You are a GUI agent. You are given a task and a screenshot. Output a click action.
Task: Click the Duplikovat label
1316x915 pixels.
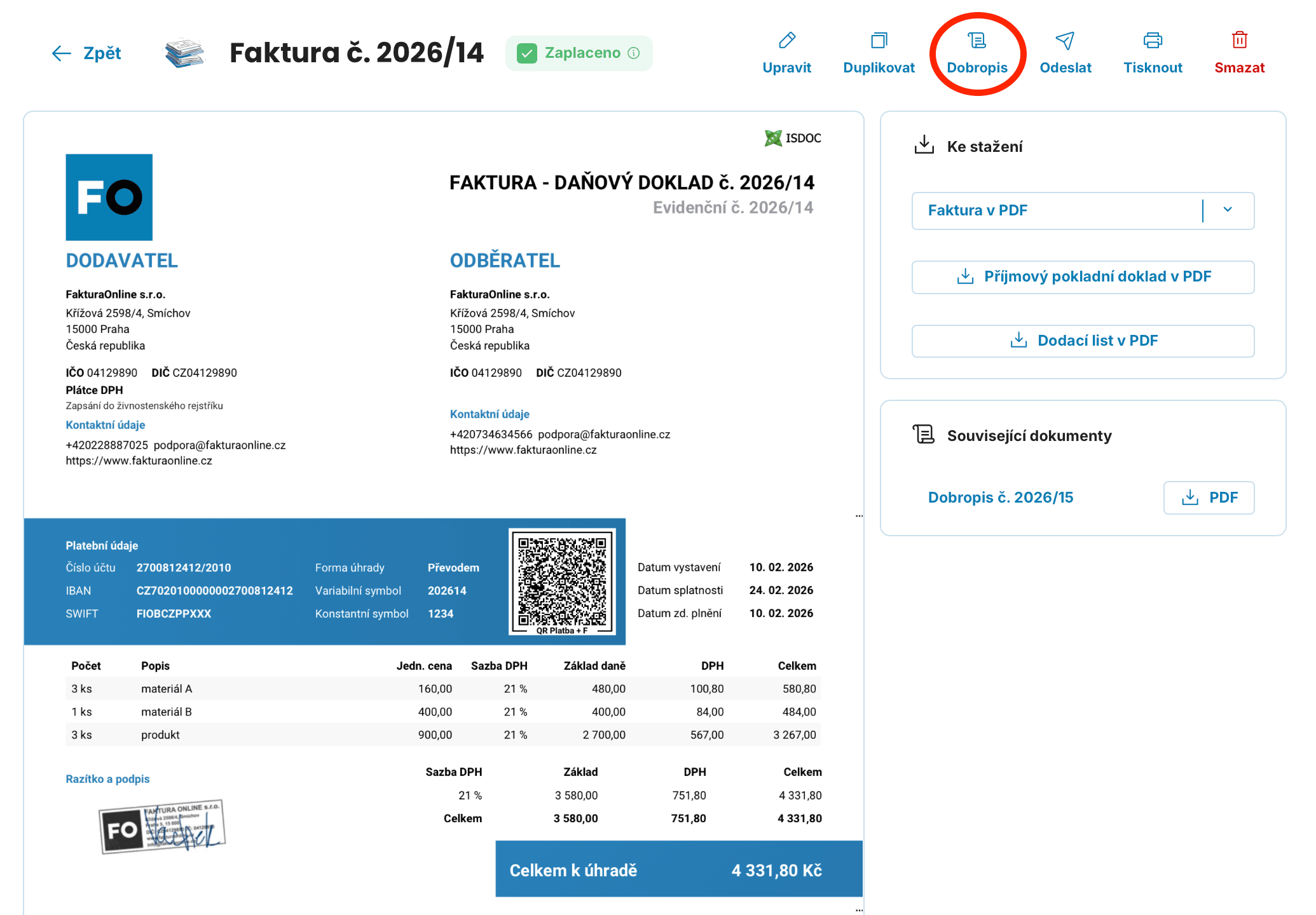879,68
